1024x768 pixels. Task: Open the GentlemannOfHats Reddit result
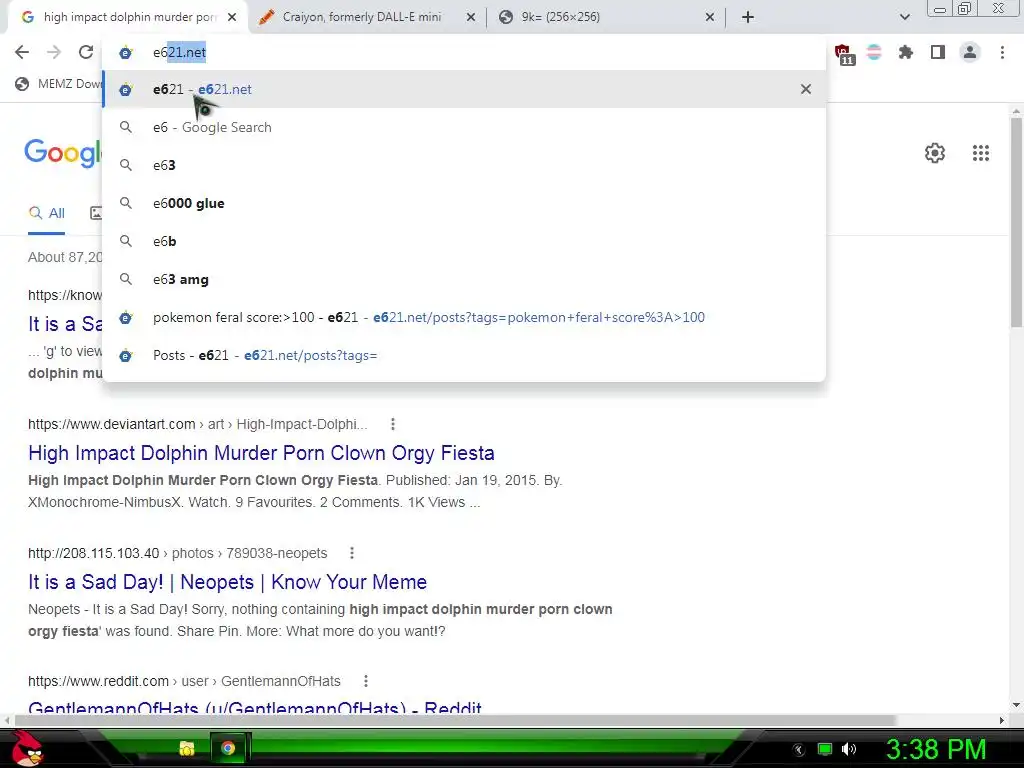(255, 708)
